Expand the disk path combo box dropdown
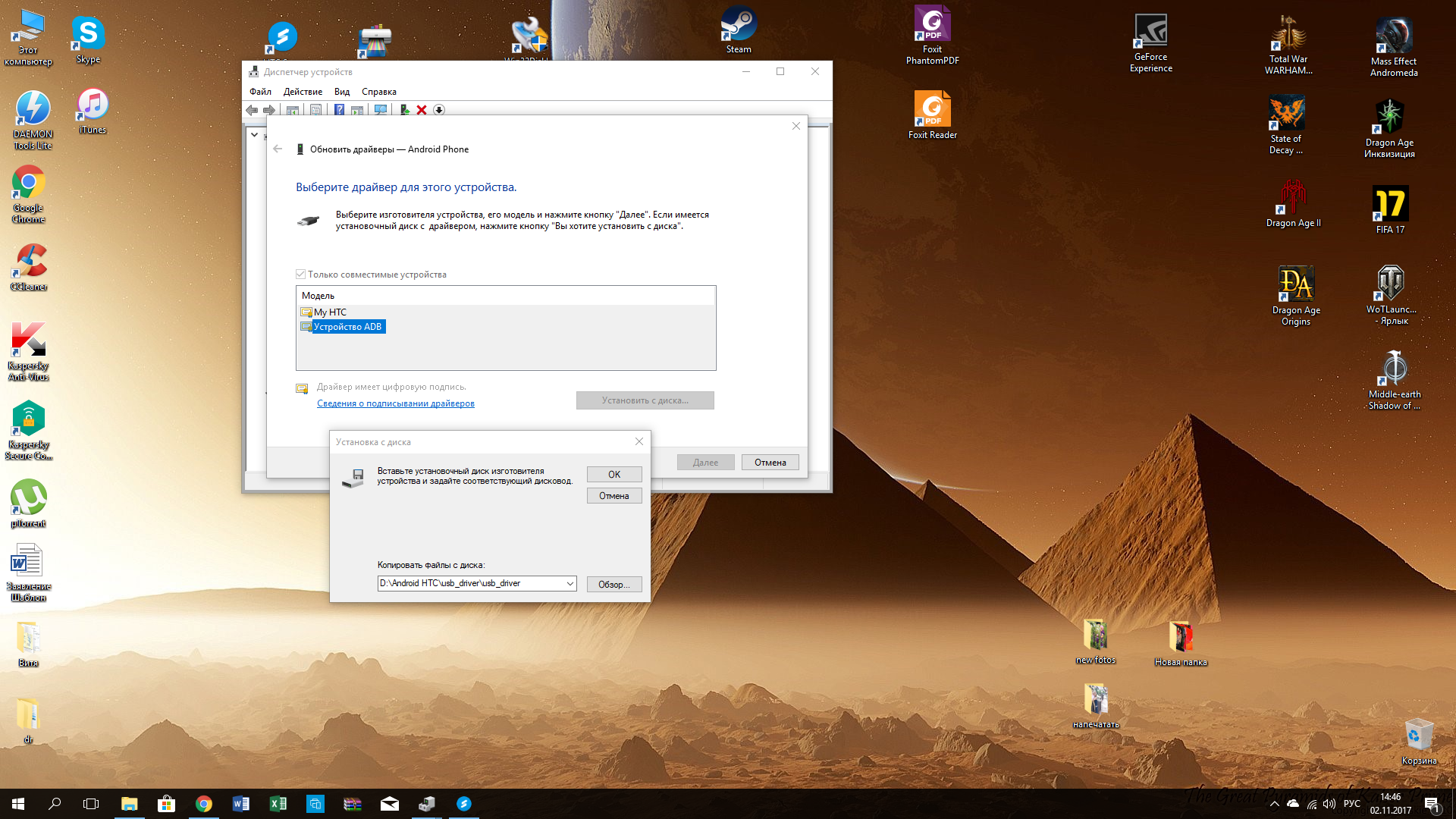Viewport: 1456px width, 819px height. tap(570, 584)
